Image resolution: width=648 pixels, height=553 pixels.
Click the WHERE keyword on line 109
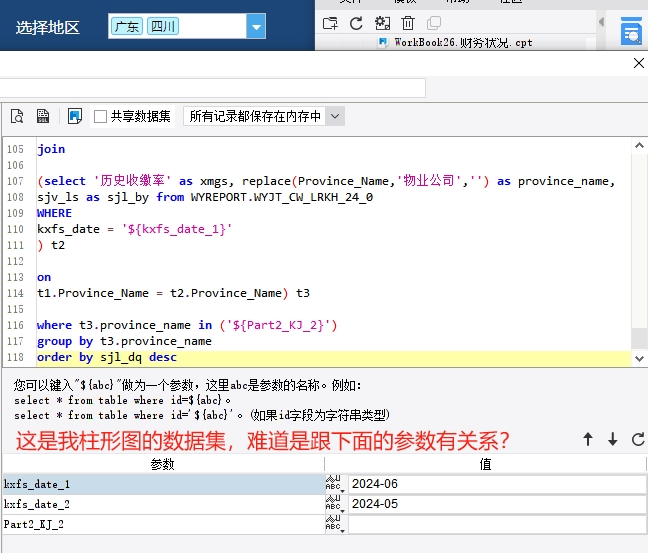pos(54,213)
